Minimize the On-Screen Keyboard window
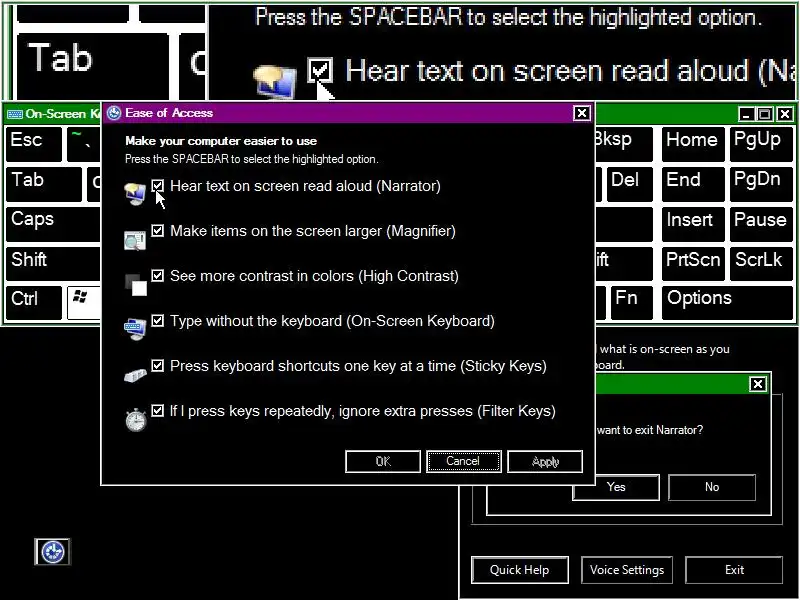Viewport: 800px width, 600px height. pos(746,114)
